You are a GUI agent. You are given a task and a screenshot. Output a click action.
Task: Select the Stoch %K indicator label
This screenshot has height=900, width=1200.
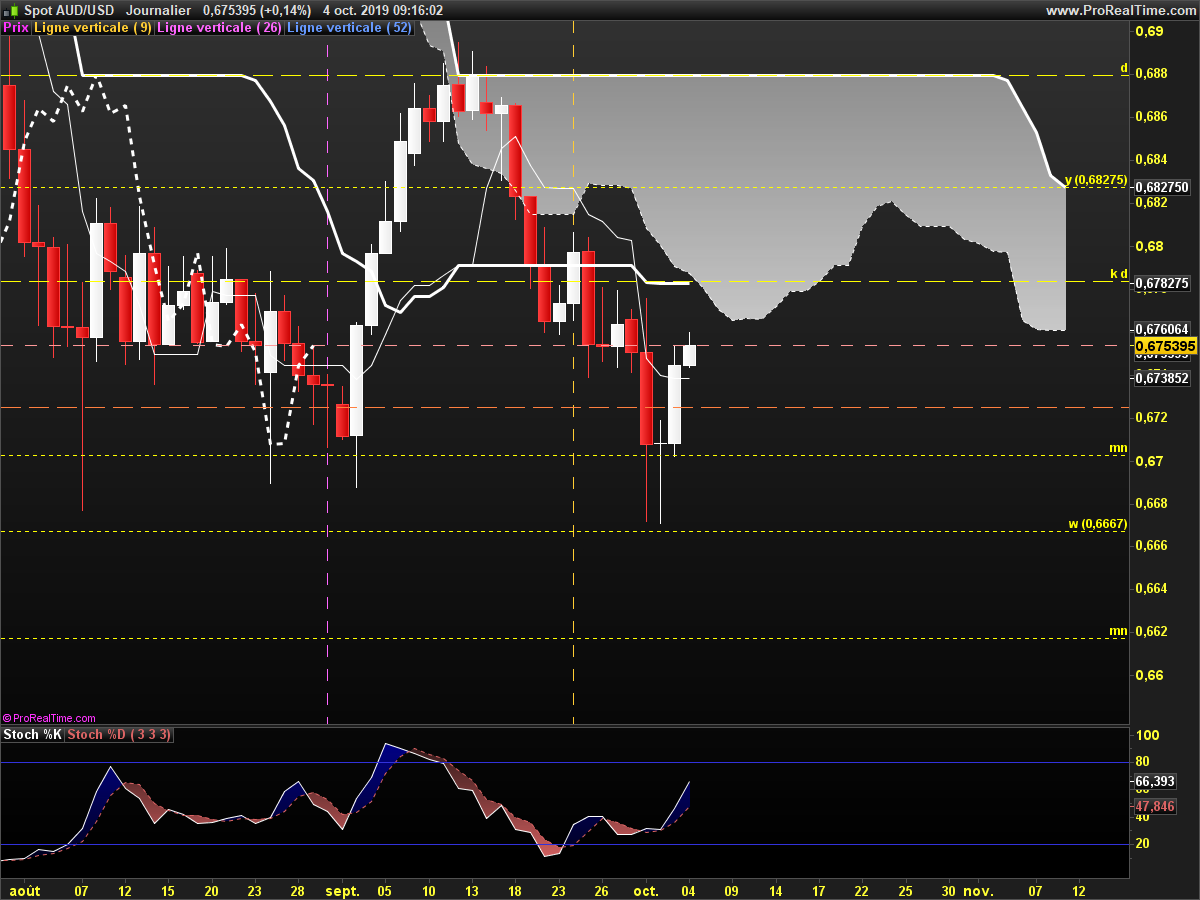tap(33, 735)
